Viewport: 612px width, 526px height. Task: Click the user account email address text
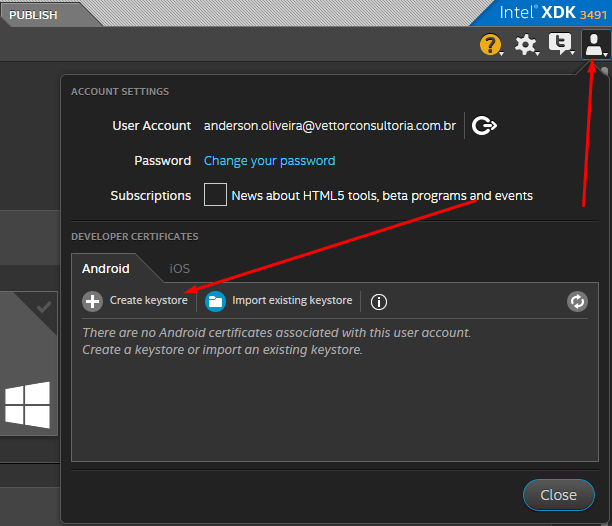[330, 126]
